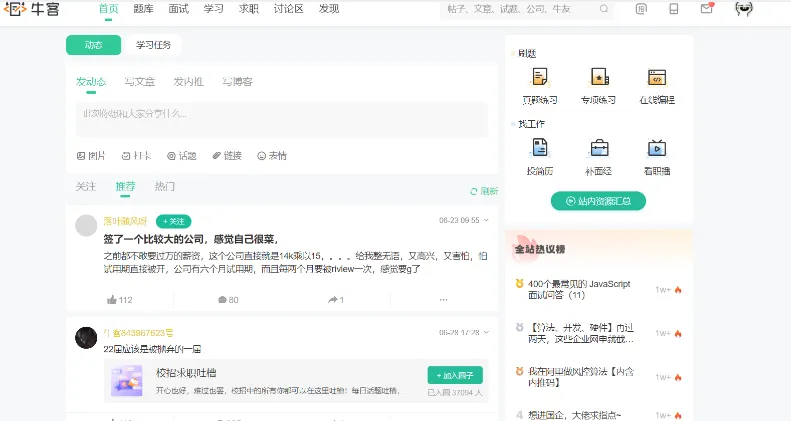Share the first post via share icon
791x421 pixels.
335,300
